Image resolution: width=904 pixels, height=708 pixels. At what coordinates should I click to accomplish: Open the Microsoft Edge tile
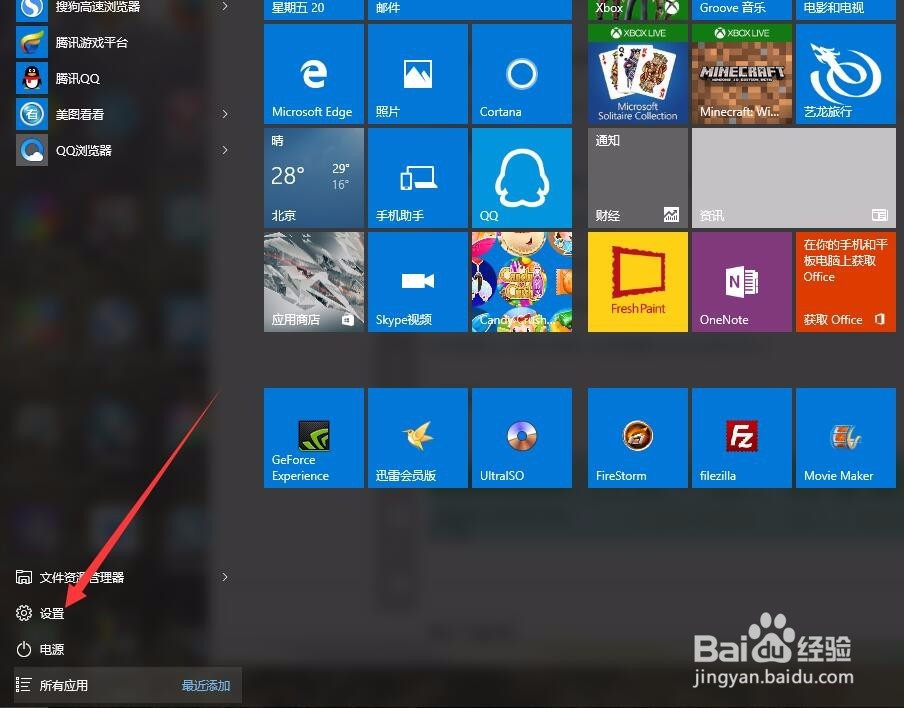(314, 74)
